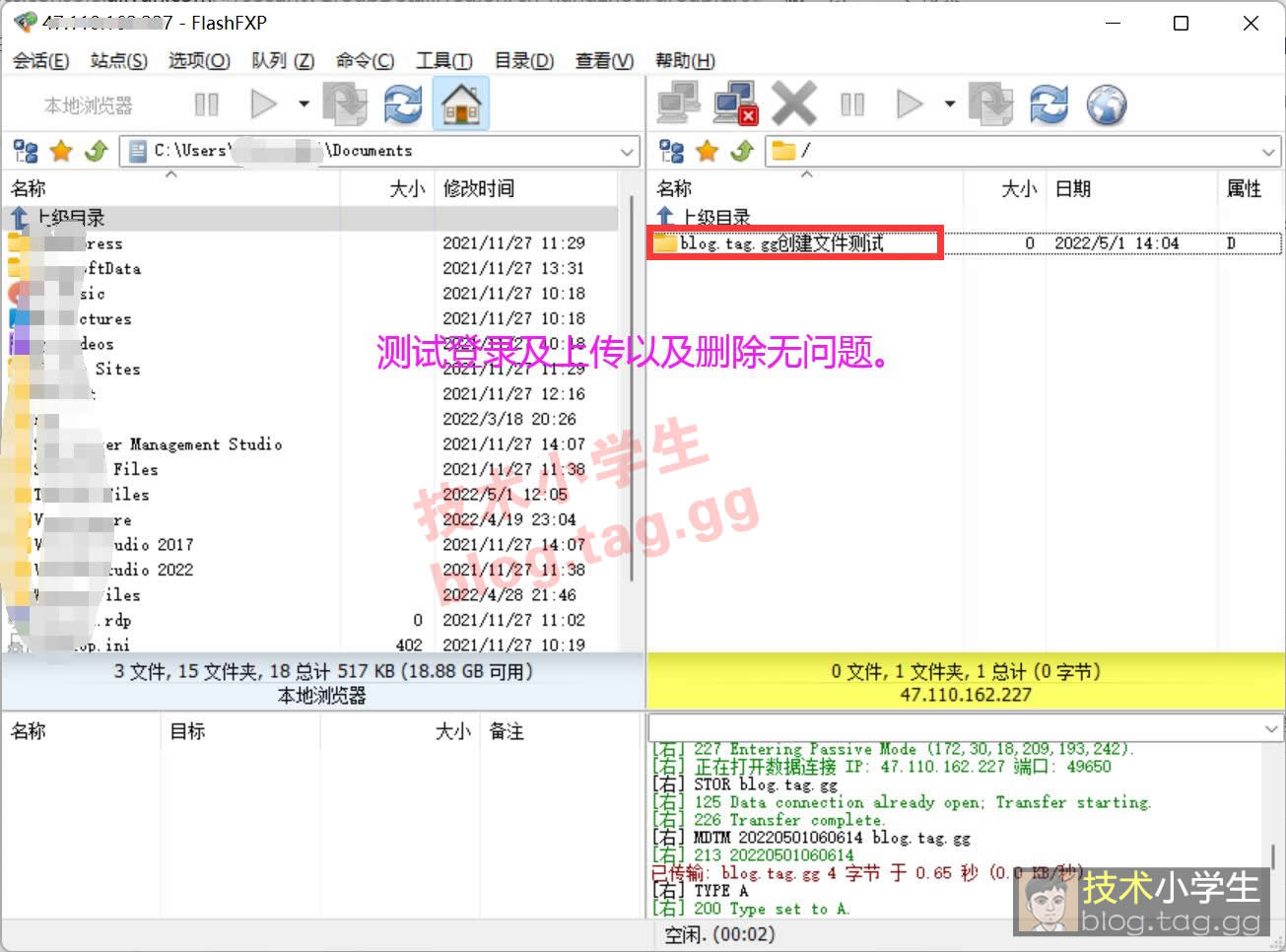Click the local Home folder icon
Viewport: 1286px width, 952px height.
point(461,104)
